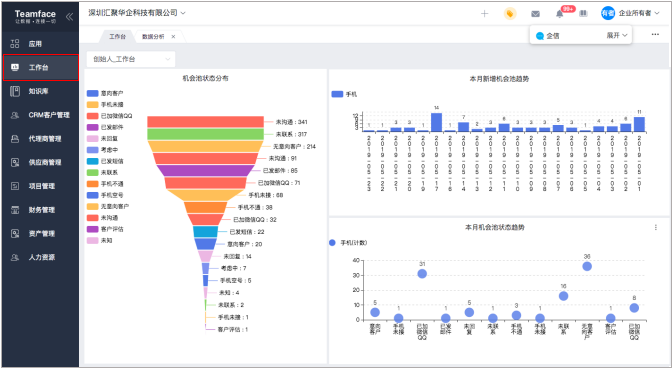Viewport: 672px width, 368px height.
Task: Click the bar labeled 11 in bar chart
Action: [639, 124]
